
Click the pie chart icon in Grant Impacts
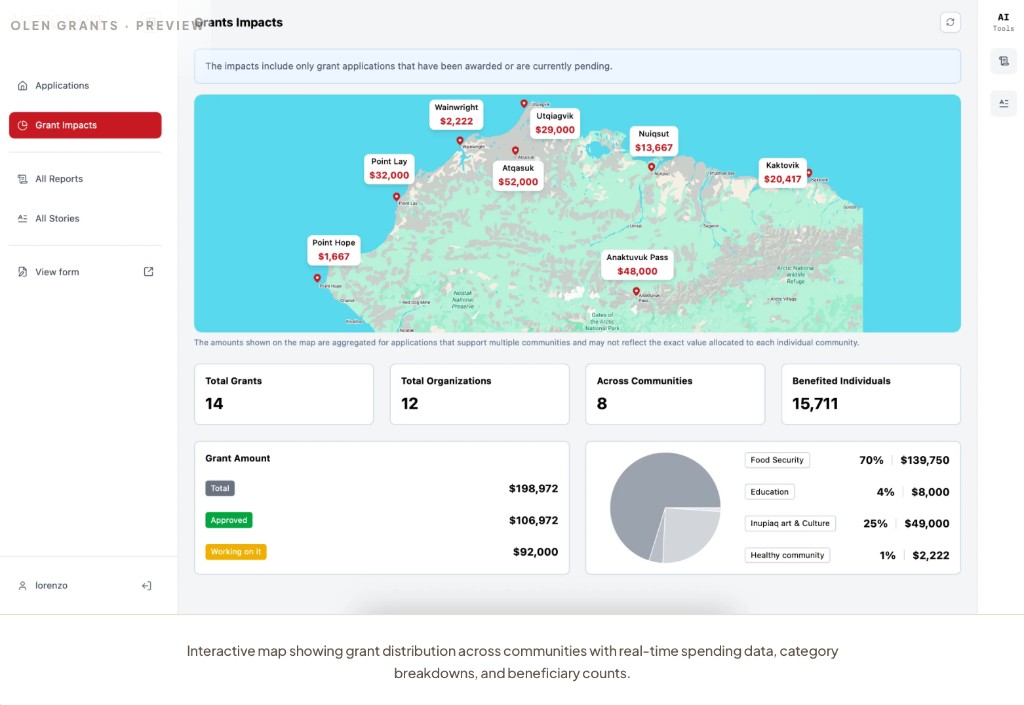point(23,125)
